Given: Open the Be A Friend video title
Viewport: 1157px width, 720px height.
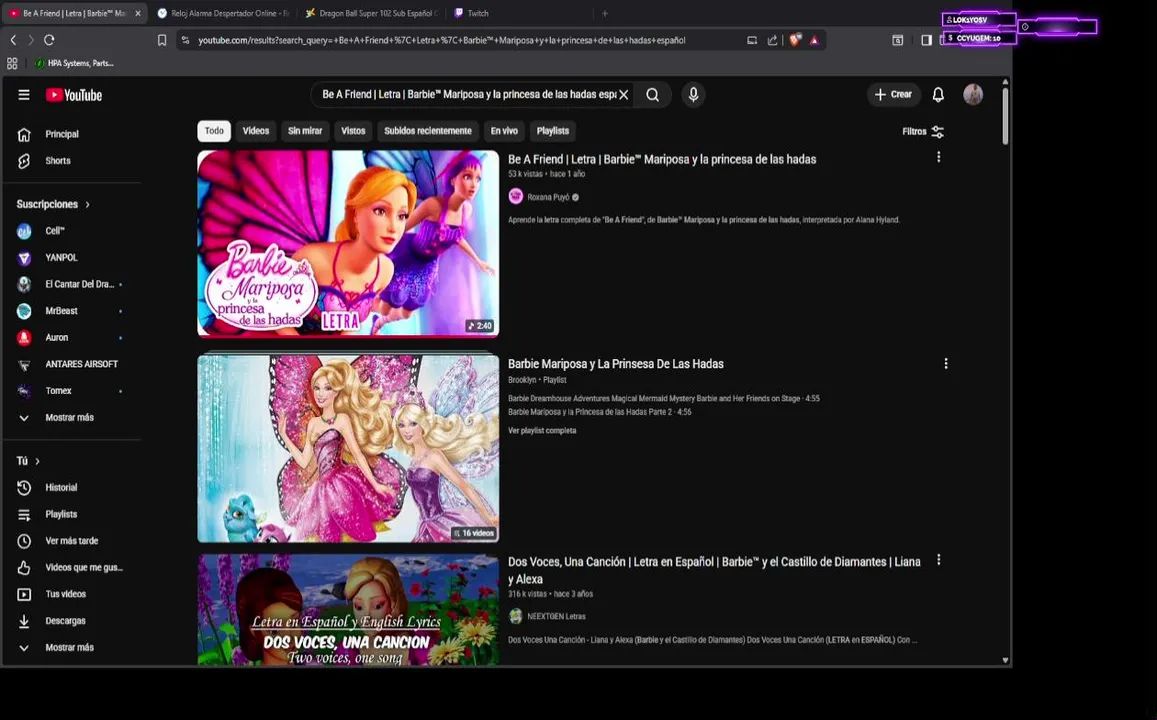Looking at the screenshot, I should [x=662, y=159].
